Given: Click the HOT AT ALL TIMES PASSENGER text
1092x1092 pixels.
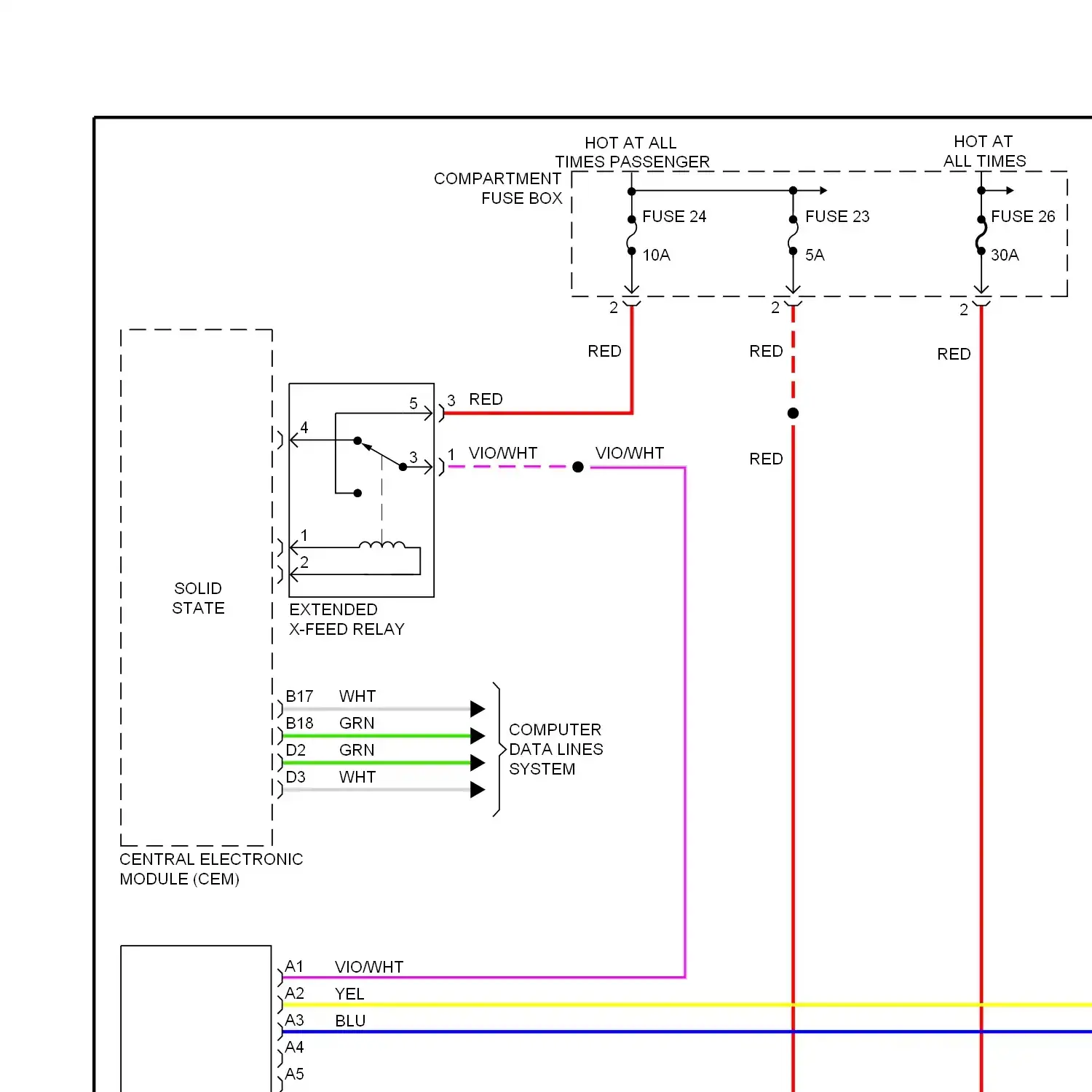Looking at the screenshot, I should click(632, 152).
